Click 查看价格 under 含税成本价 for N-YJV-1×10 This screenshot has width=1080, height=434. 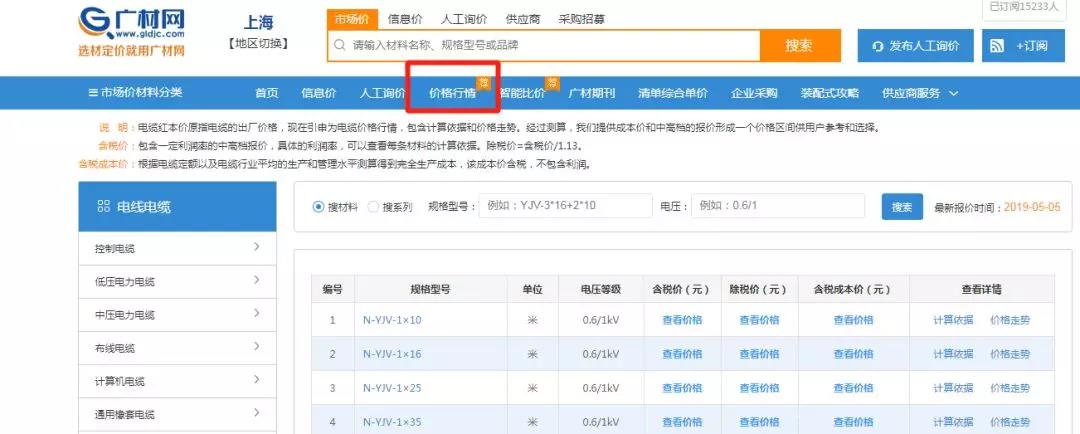point(853,320)
